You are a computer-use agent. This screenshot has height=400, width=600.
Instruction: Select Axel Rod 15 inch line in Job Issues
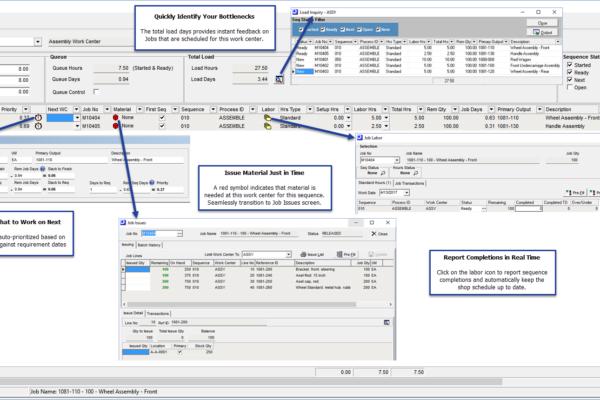[x=258, y=275]
